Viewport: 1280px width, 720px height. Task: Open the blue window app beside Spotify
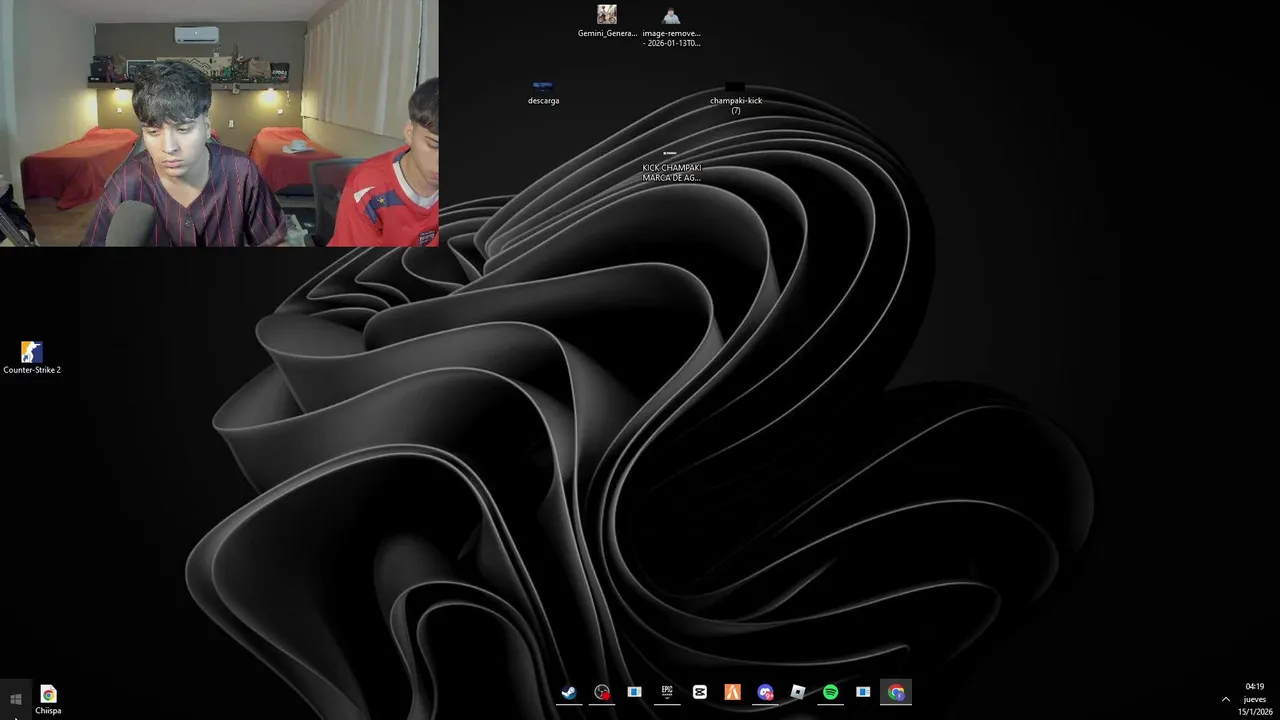(x=863, y=692)
